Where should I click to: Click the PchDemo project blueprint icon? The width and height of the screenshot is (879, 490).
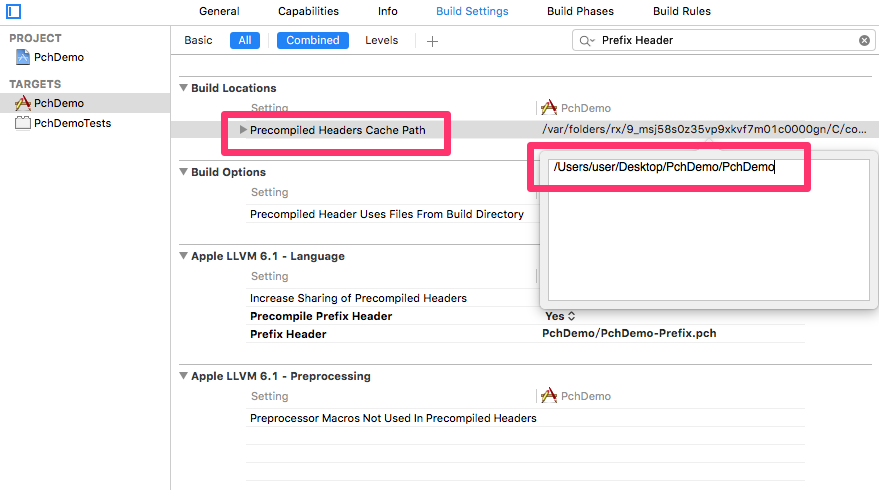[22, 57]
